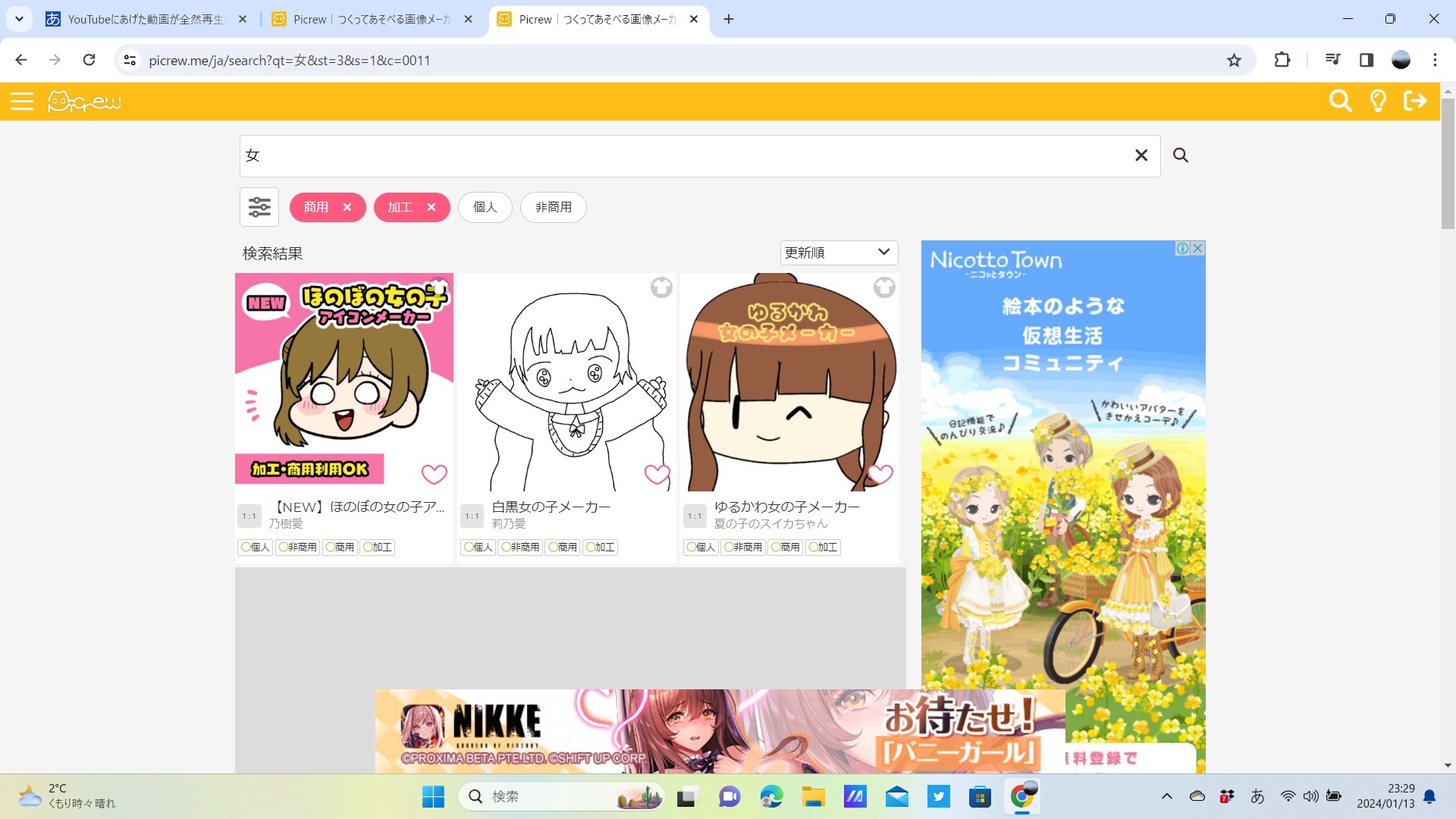Screen dimensions: 1456x819
Task: Open Windows Start menu
Action: pos(433,796)
